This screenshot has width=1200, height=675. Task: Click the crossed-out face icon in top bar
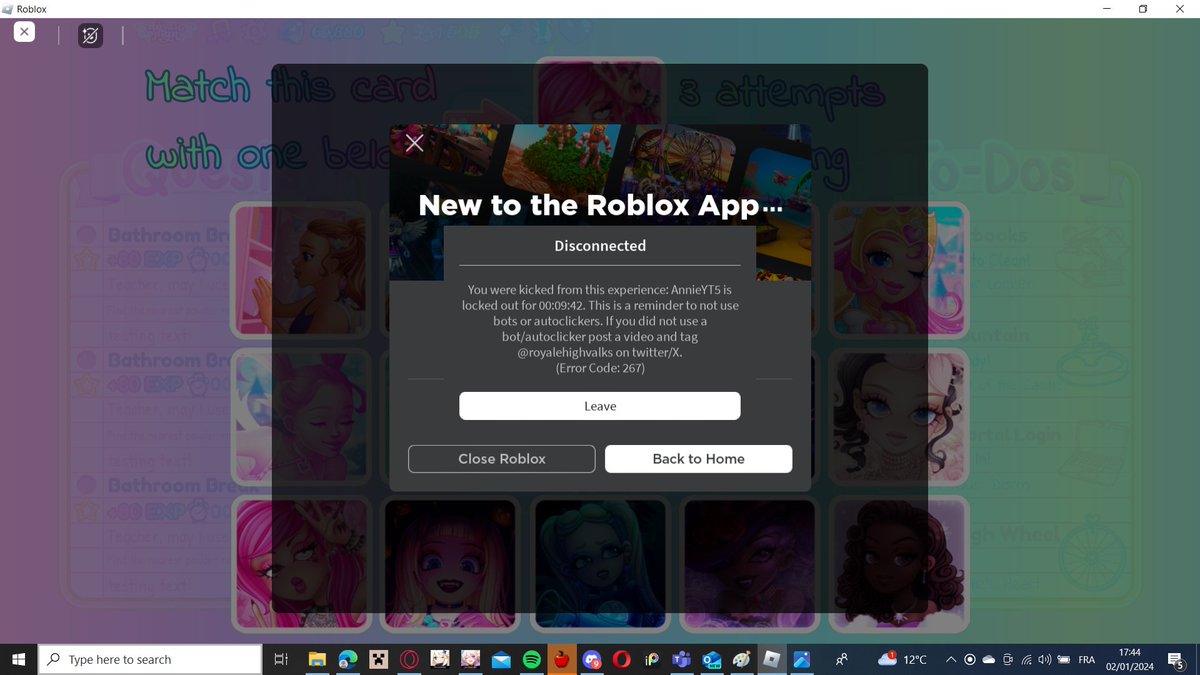(90, 35)
